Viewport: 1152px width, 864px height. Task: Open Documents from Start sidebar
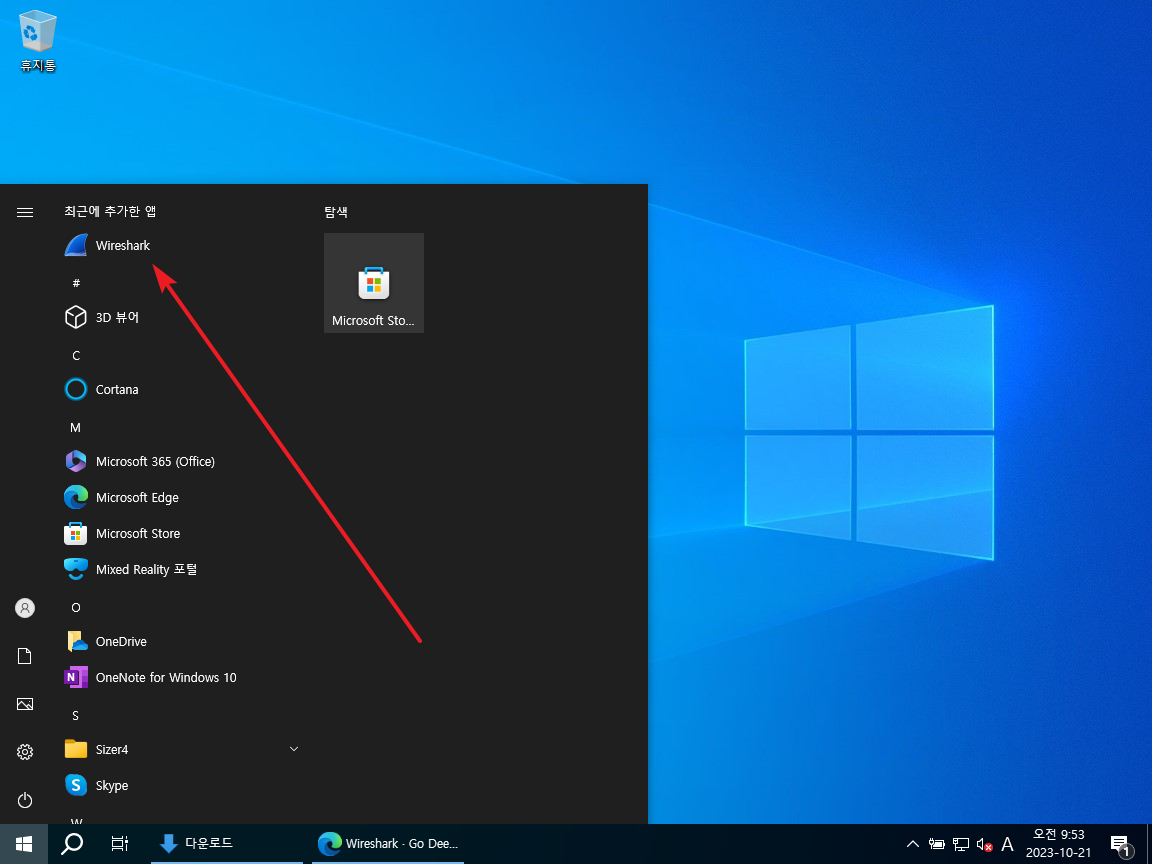(25, 656)
